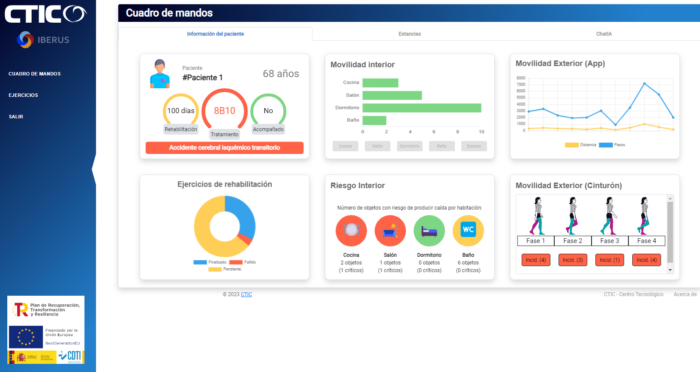Switch to the Estancias tab
700x372 pixels.
409,34
